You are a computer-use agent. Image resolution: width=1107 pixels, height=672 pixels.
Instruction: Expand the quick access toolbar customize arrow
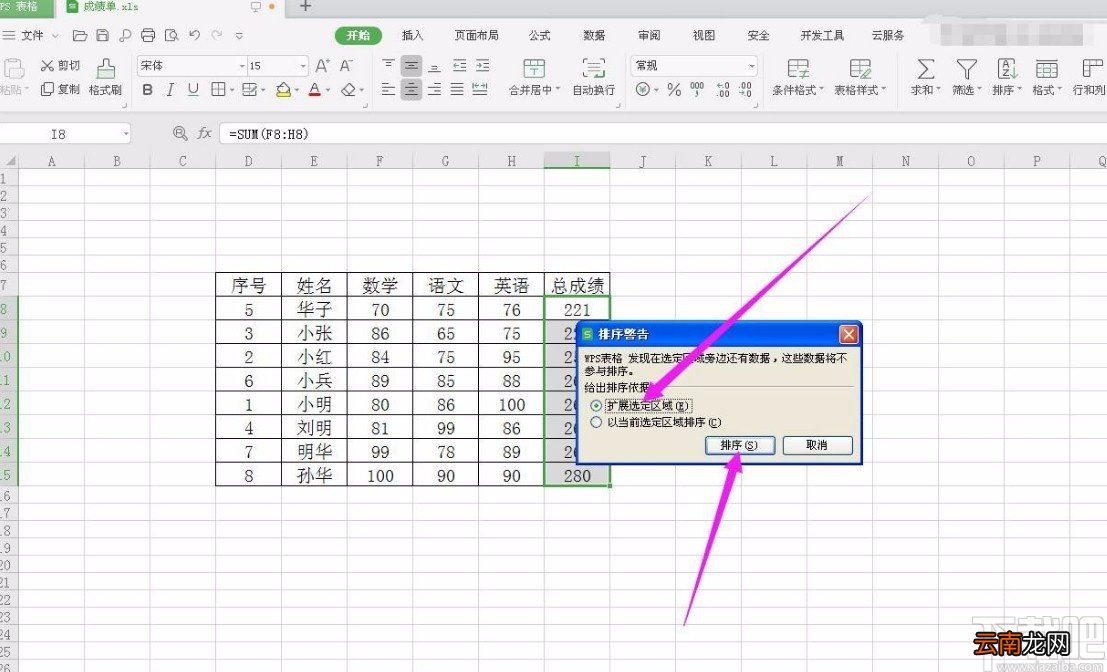pyautogui.click(x=239, y=35)
